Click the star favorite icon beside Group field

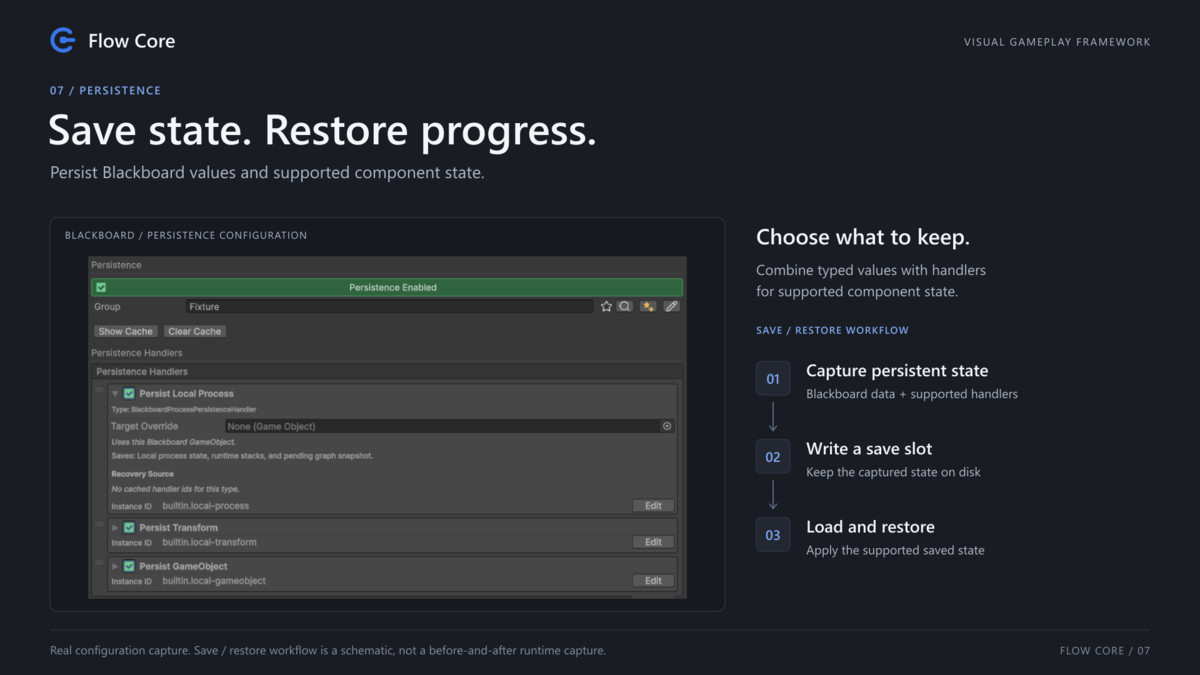tap(606, 307)
